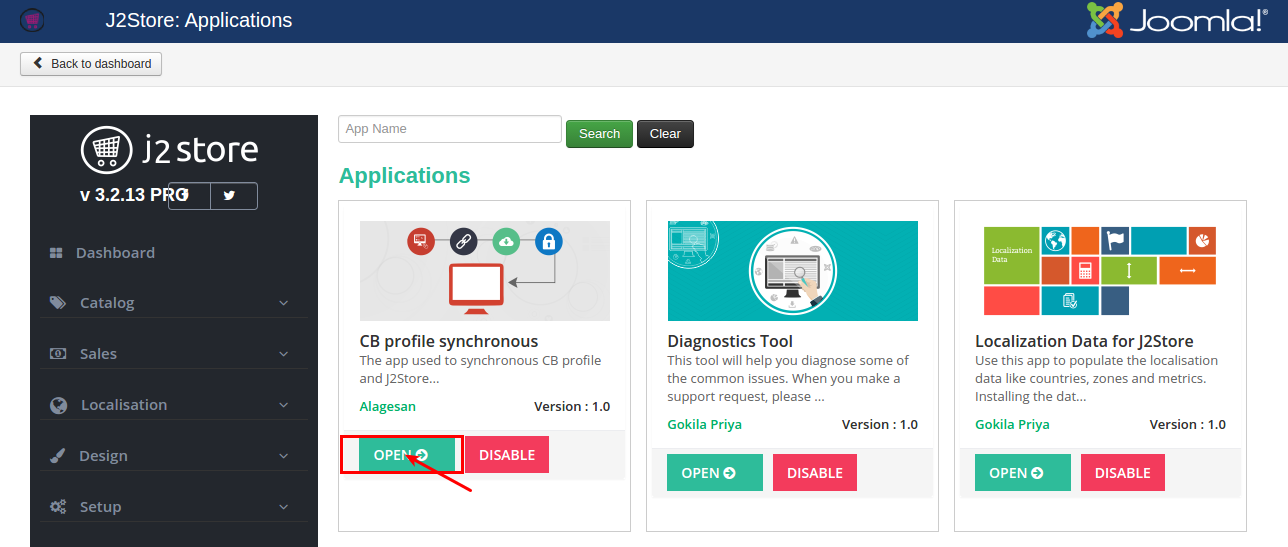Click Gokila Priya under Localization Data
Screen dimensions: 1288x547
click(1013, 425)
